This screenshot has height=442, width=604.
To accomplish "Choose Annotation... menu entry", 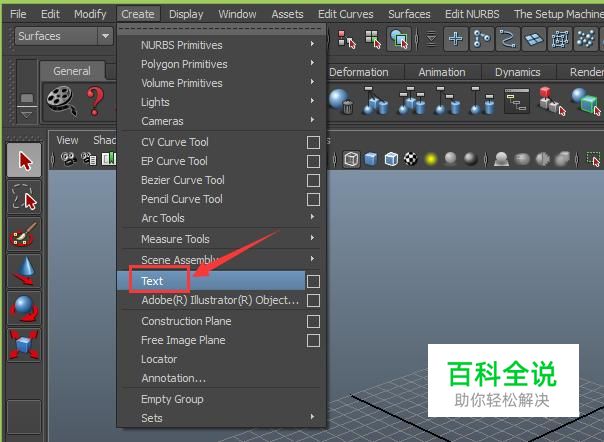I will click(174, 378).
